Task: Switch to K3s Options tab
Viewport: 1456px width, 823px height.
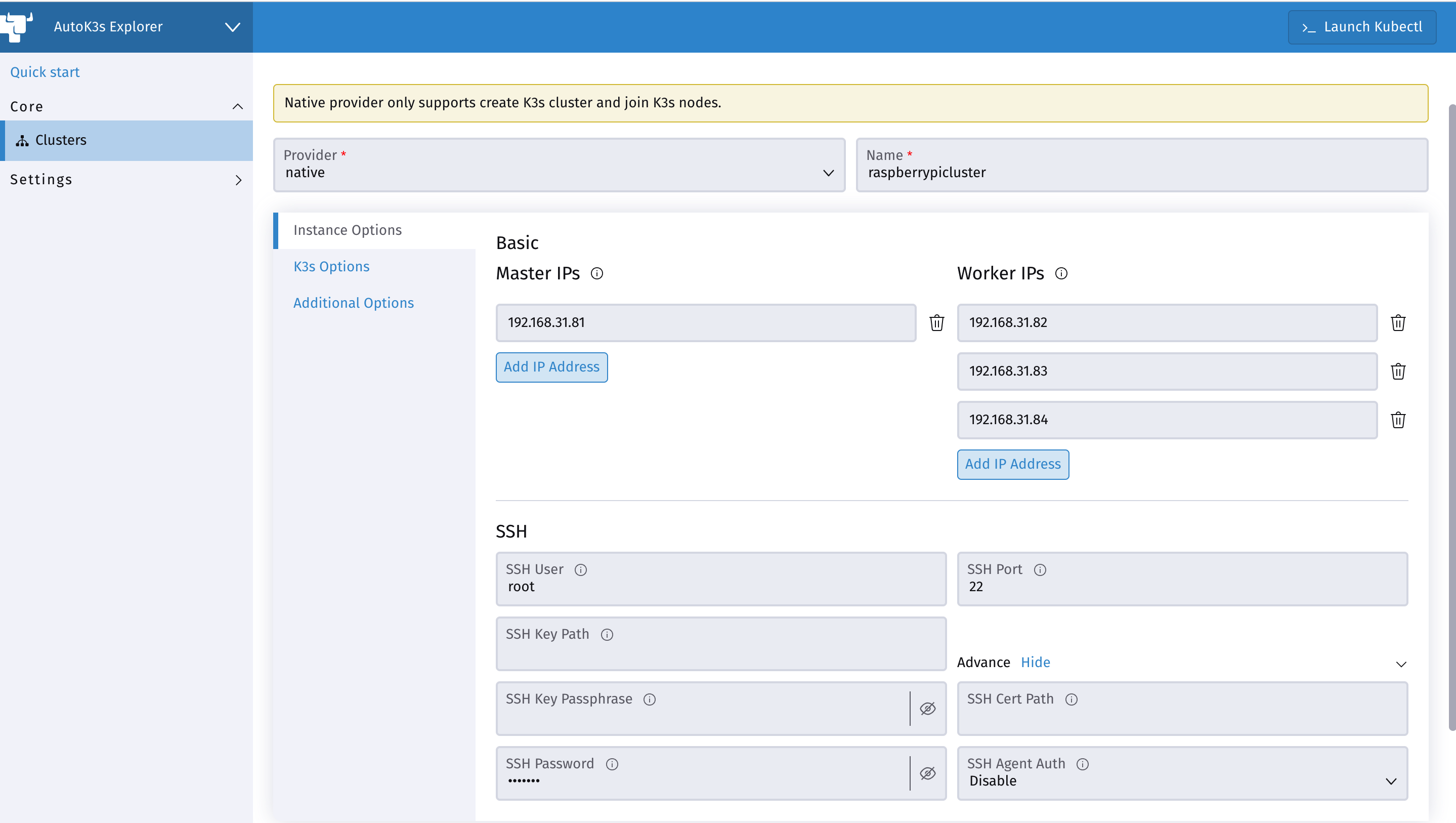Action: [x=331, y=266]
